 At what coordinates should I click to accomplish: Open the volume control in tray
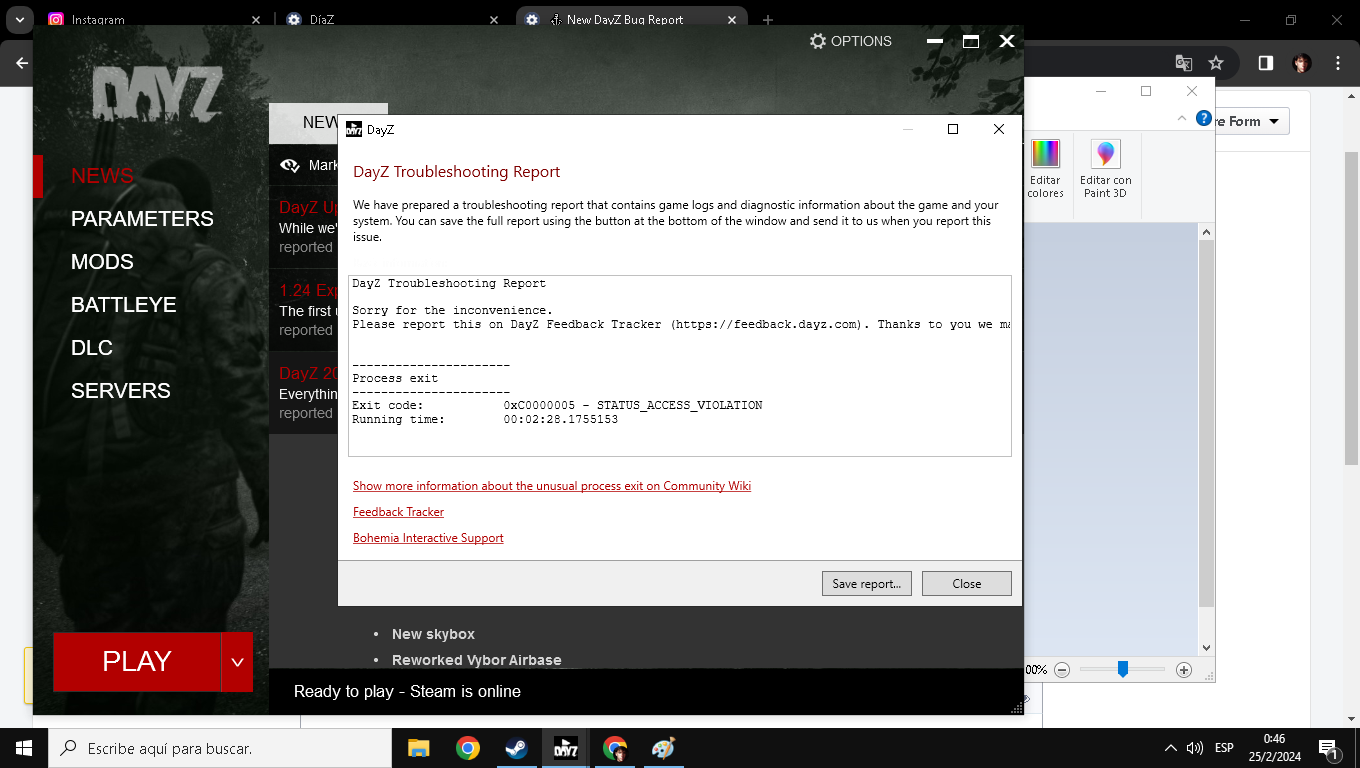pos(1195,748)
